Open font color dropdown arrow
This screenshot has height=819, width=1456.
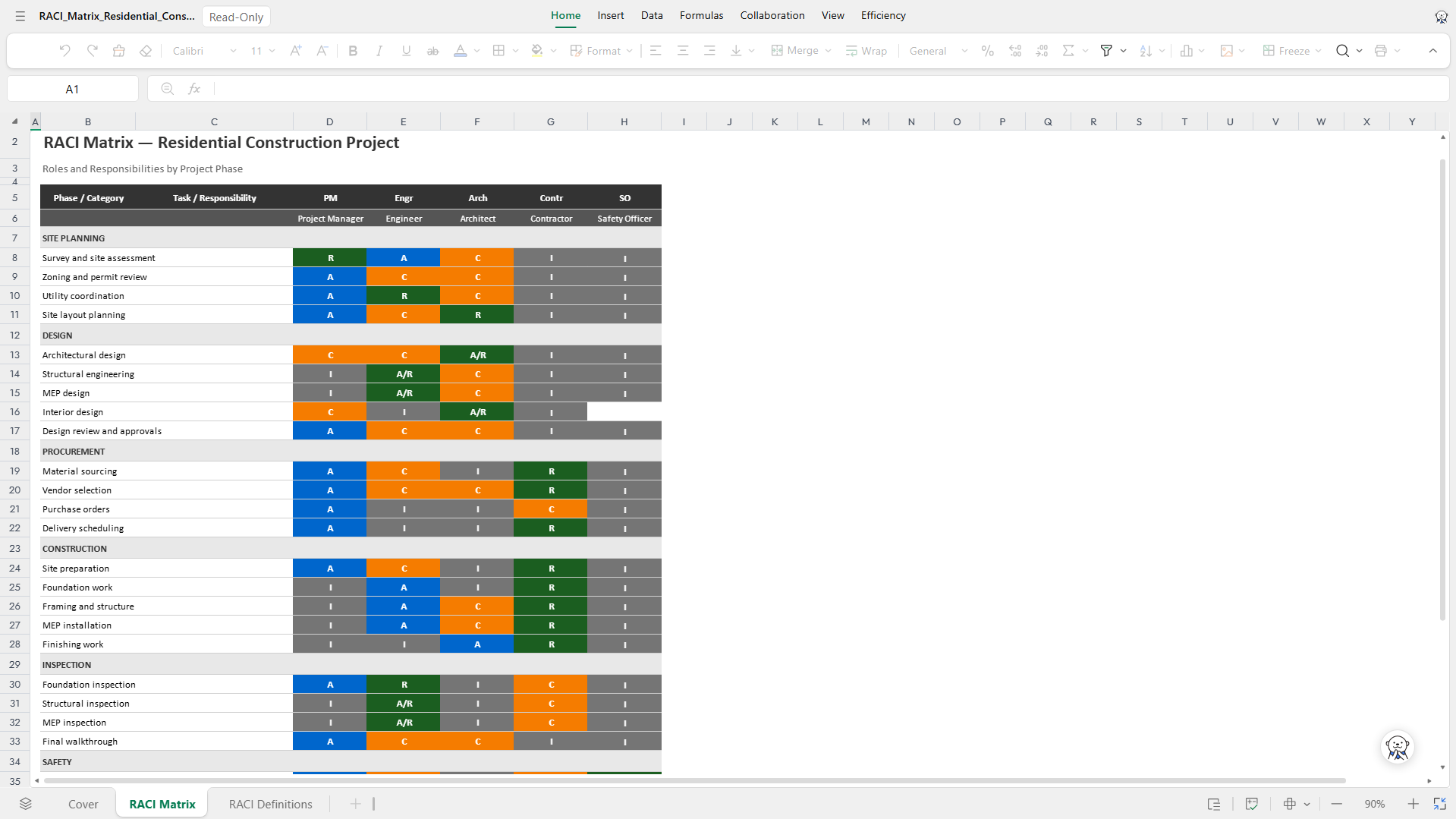coord(476,51)
